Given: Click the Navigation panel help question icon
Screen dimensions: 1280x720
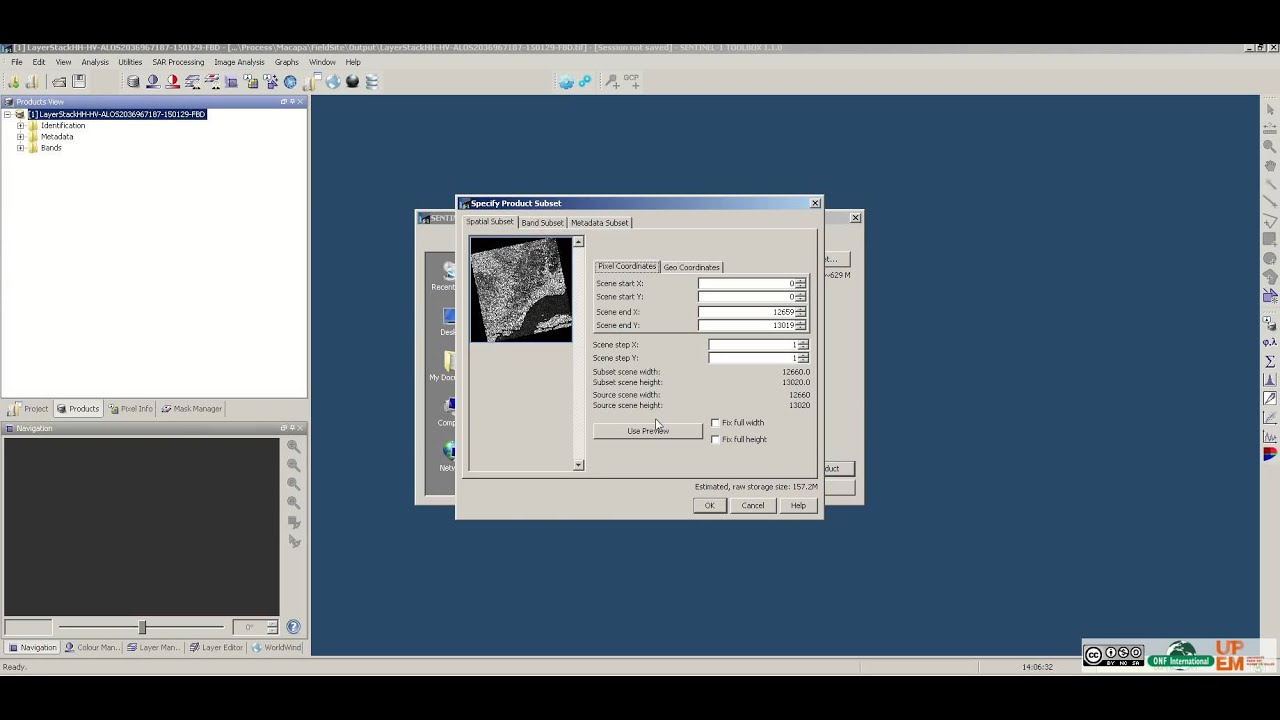Looking at the screenshot, I should tap(293, 627).
